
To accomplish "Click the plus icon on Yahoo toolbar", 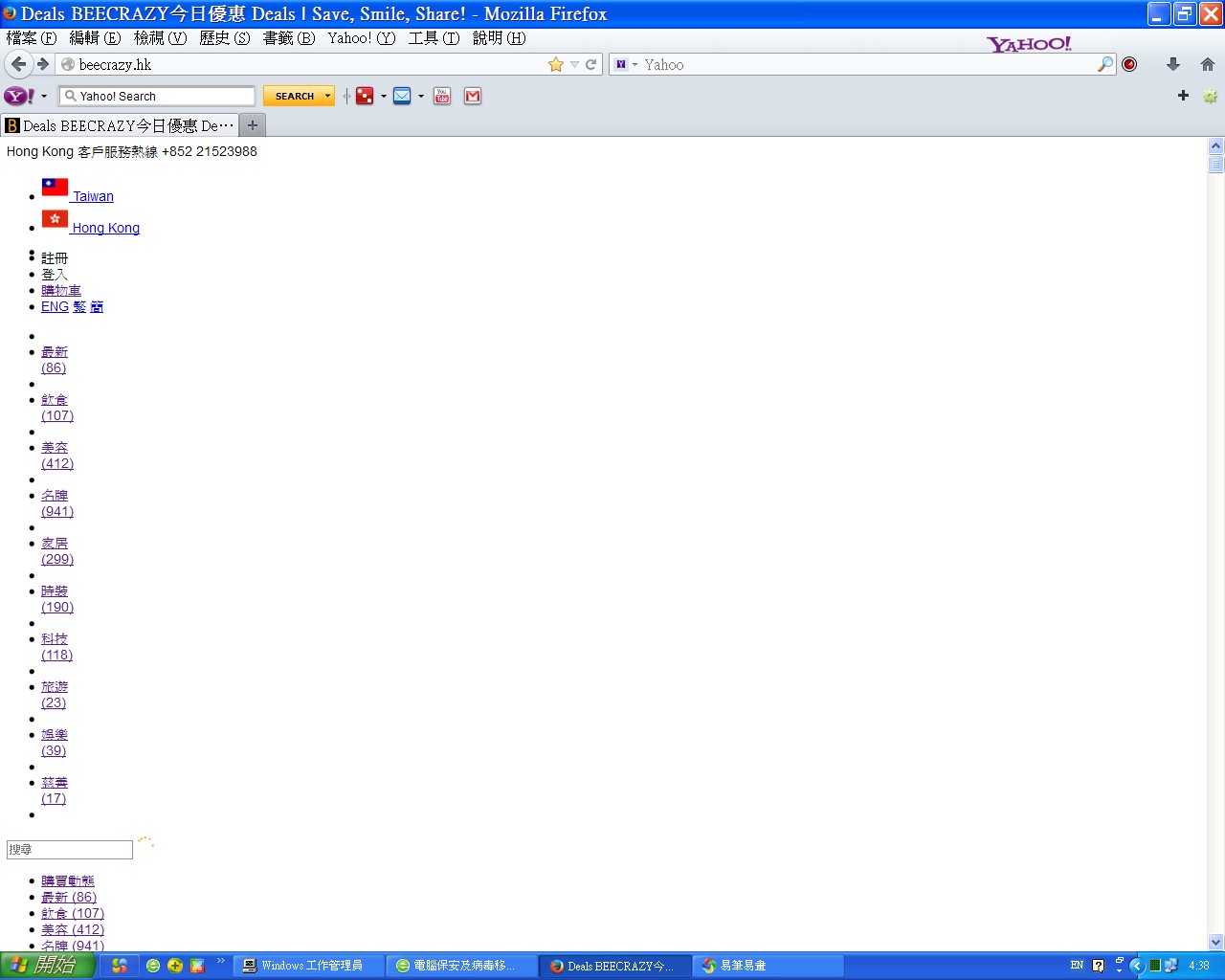I will pyautogui.click(x=1183, y=96).
